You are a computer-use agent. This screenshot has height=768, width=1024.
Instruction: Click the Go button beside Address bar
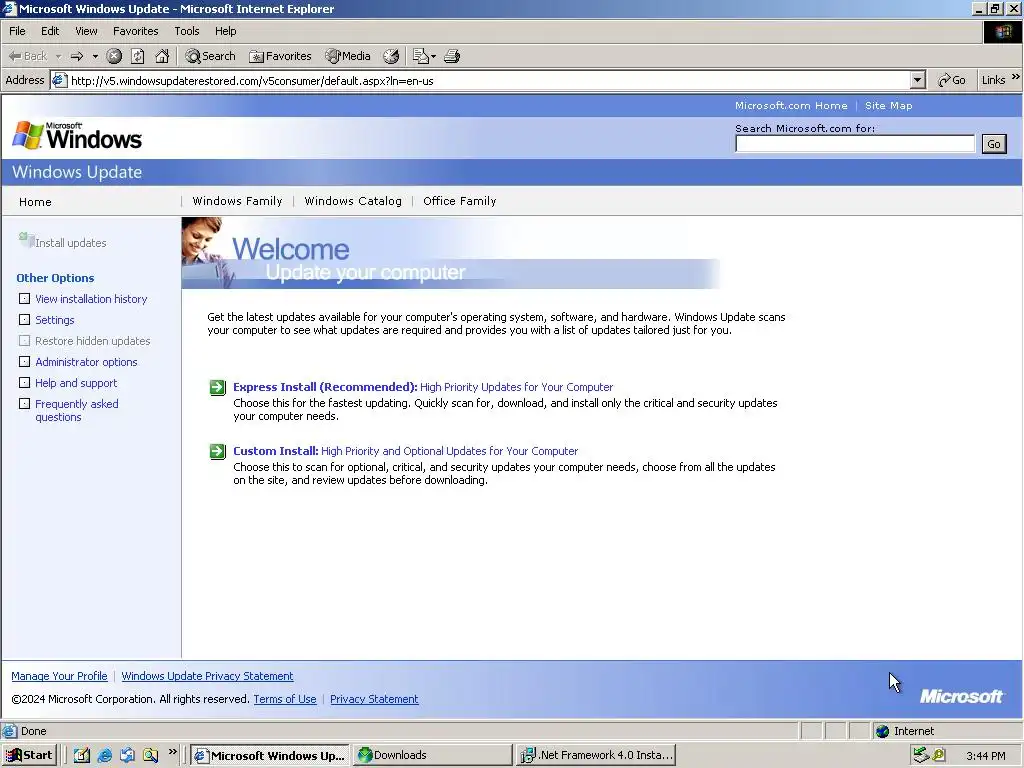(x=952, y=80)
